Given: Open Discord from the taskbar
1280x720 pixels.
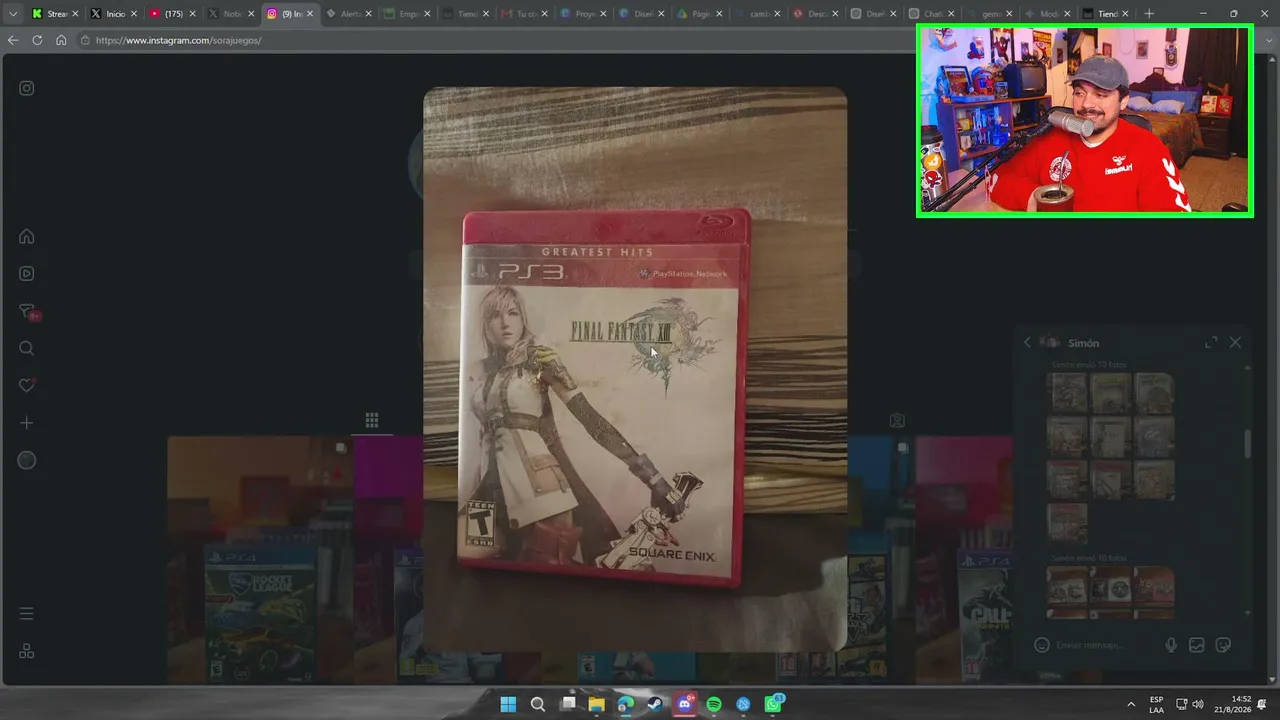Looking at the screenshot, I should [x=685, y=704].
